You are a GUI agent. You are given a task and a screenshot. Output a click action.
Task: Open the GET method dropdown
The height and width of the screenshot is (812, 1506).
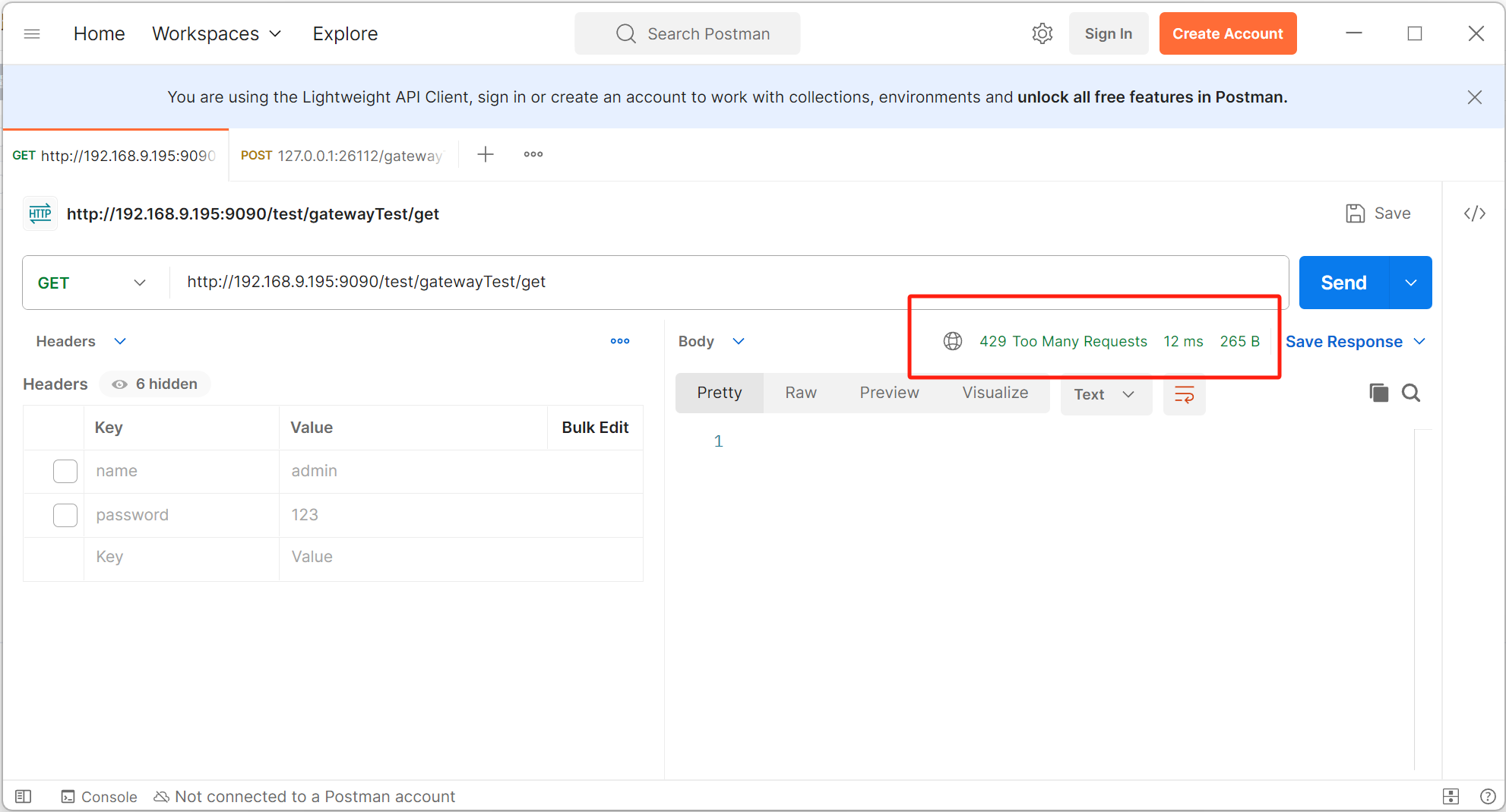point(91,283)
